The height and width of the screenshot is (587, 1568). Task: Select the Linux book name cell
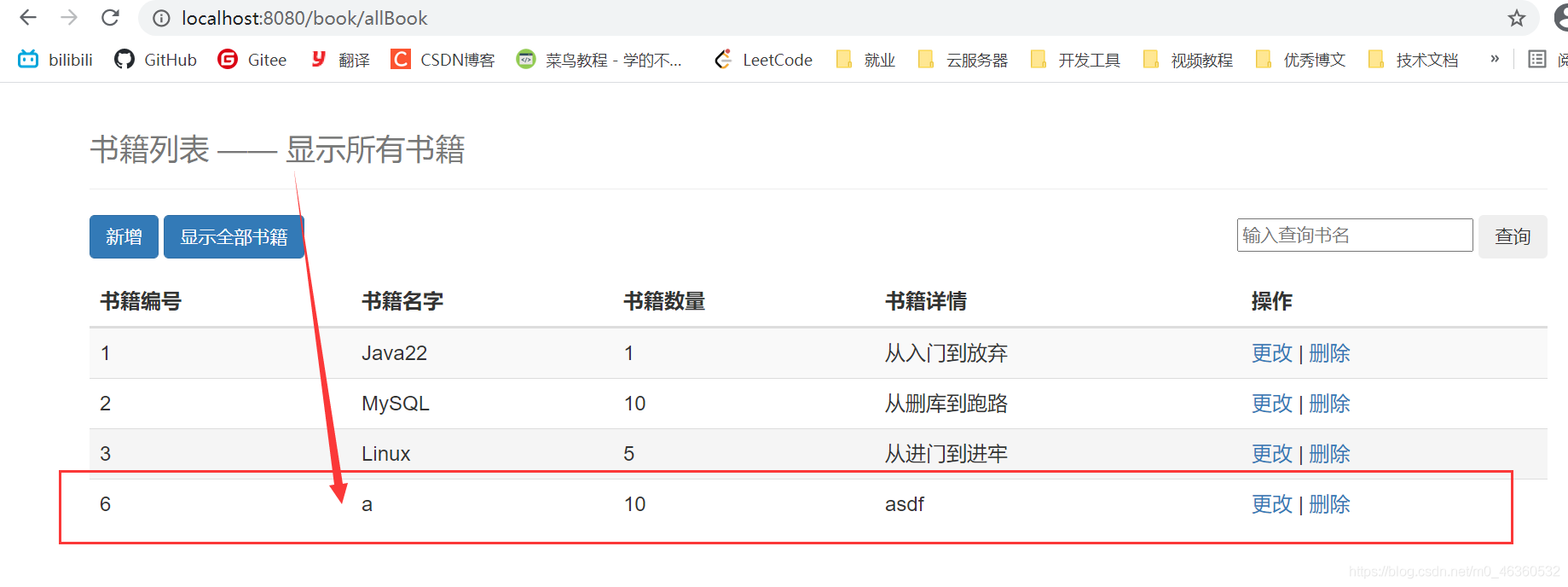pyautogui.click(x=385, y=454)
